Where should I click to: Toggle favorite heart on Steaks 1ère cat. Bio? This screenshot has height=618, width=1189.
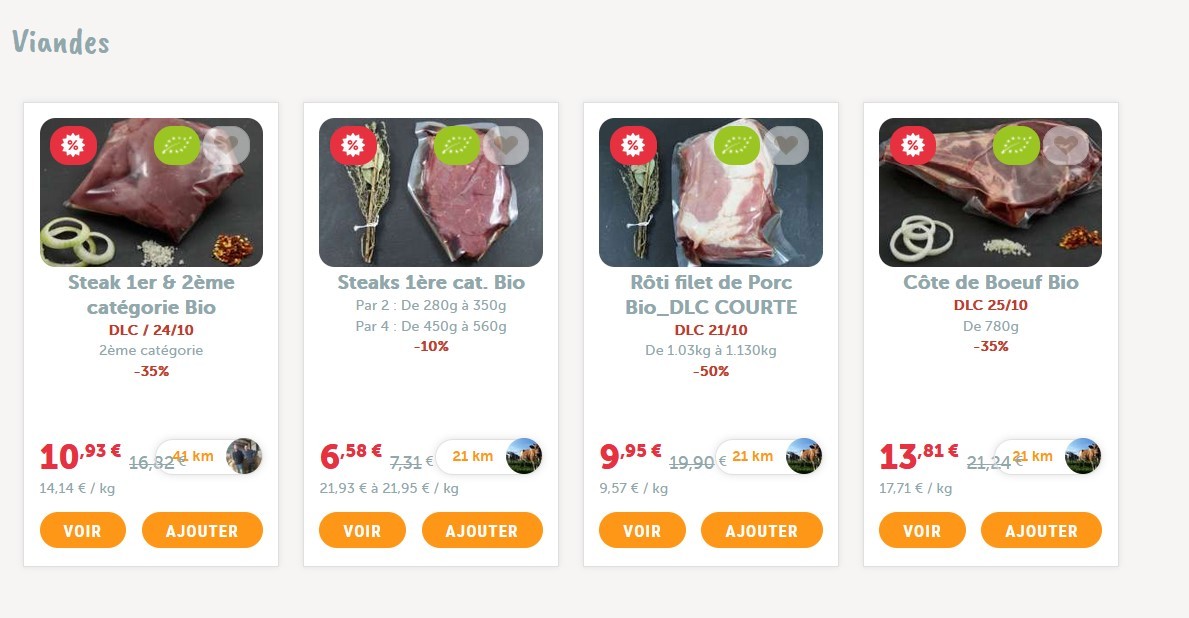click(x=506, y=145)
